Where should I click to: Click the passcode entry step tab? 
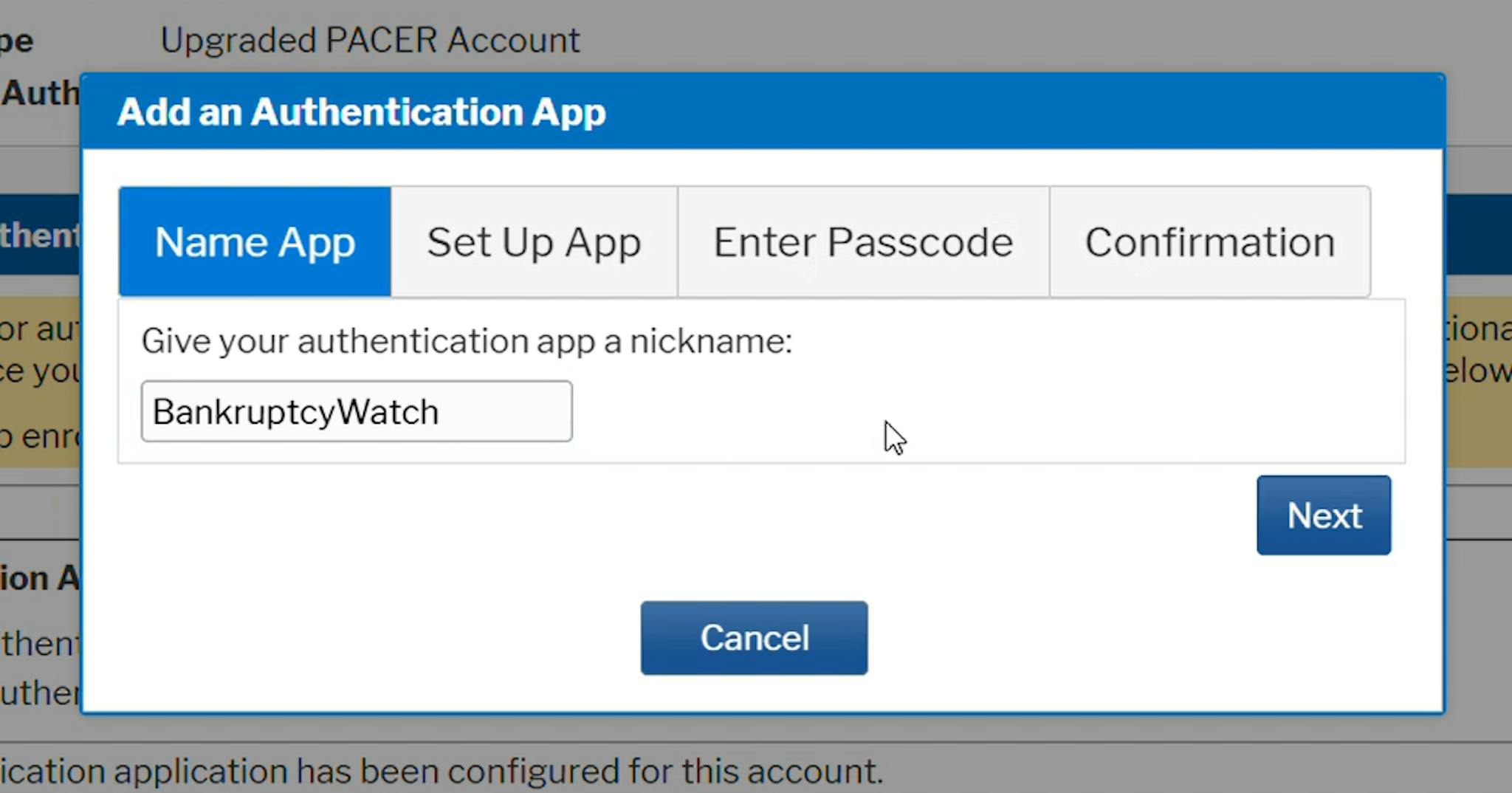pyautogui.click(x=862, y=241)
